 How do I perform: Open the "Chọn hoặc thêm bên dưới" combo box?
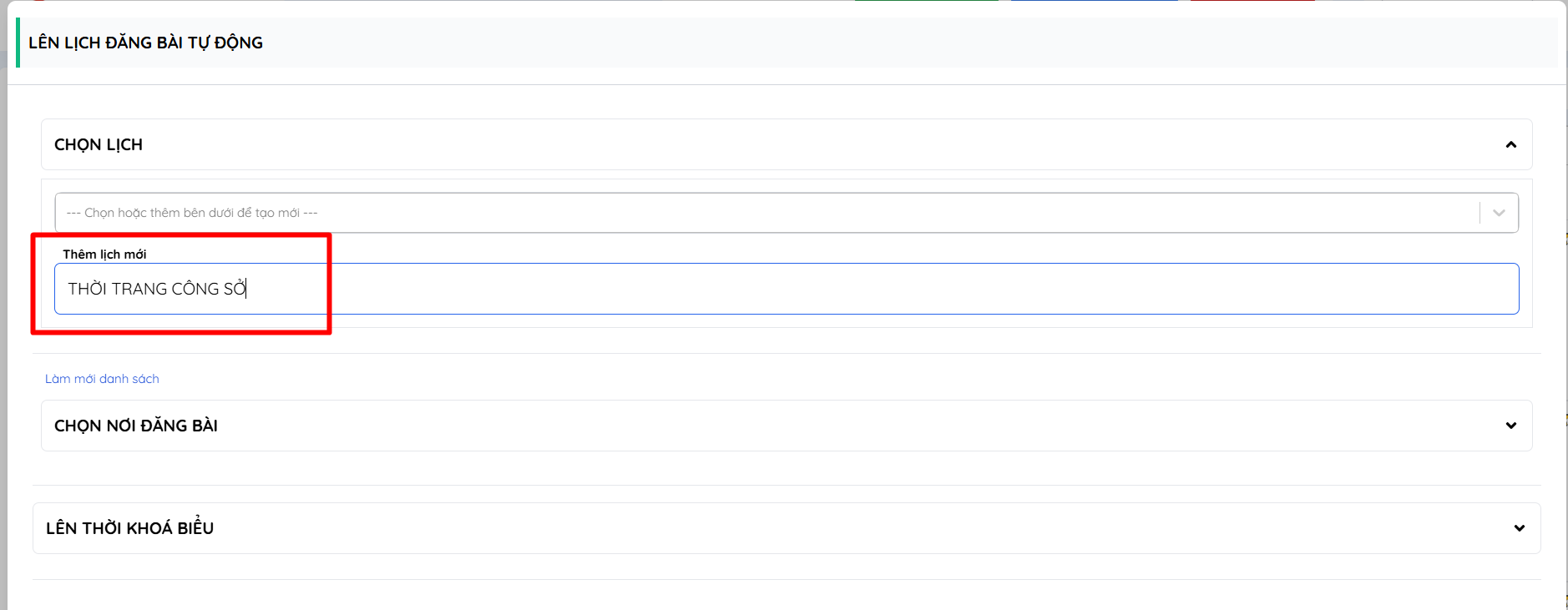pos(751,213)
